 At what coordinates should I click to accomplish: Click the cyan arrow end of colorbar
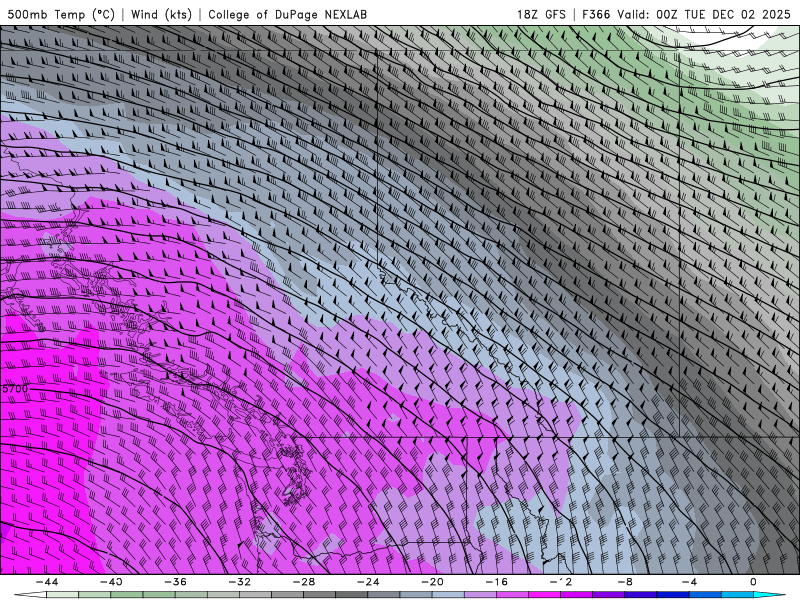click(x=769, y=595)
